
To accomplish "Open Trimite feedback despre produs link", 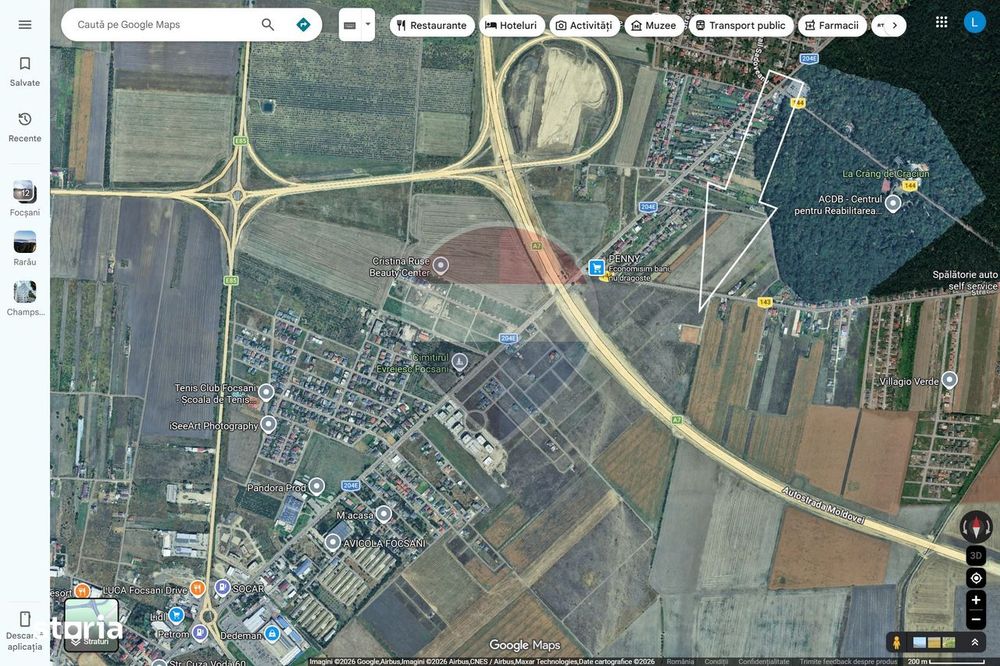I will (848, 662).
